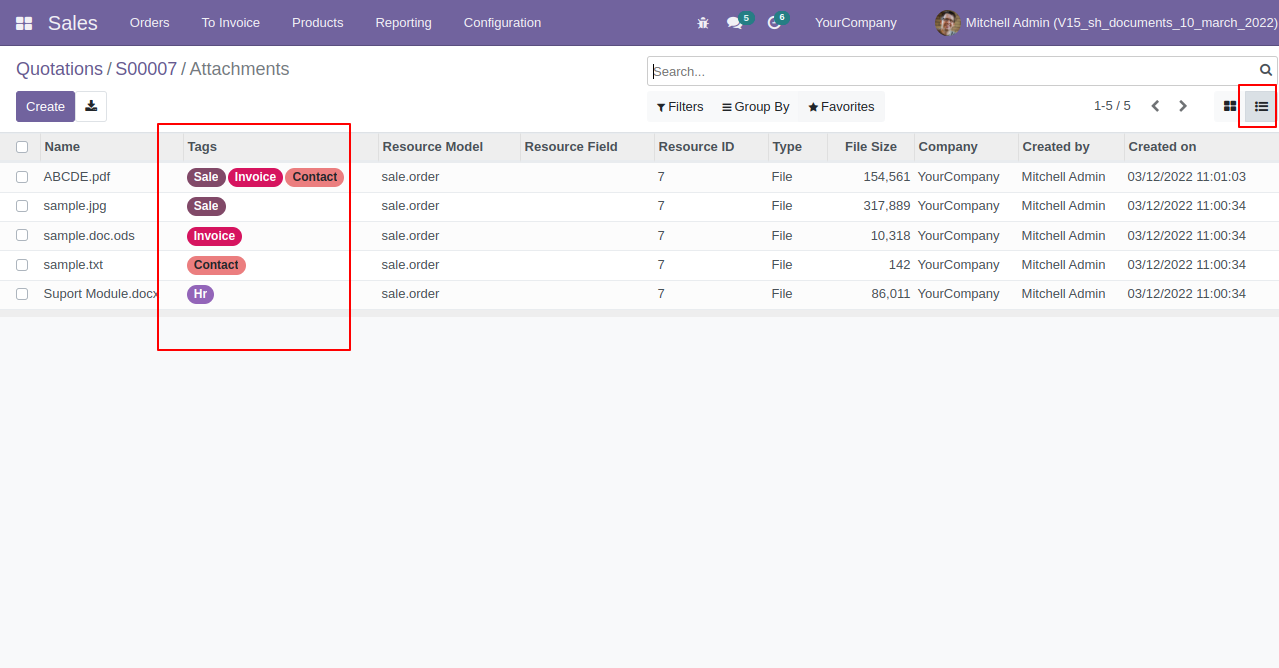Toggle select-all checkbox in table header
The width and height of the screenshot is (1279, 668).
click(22, 147)
